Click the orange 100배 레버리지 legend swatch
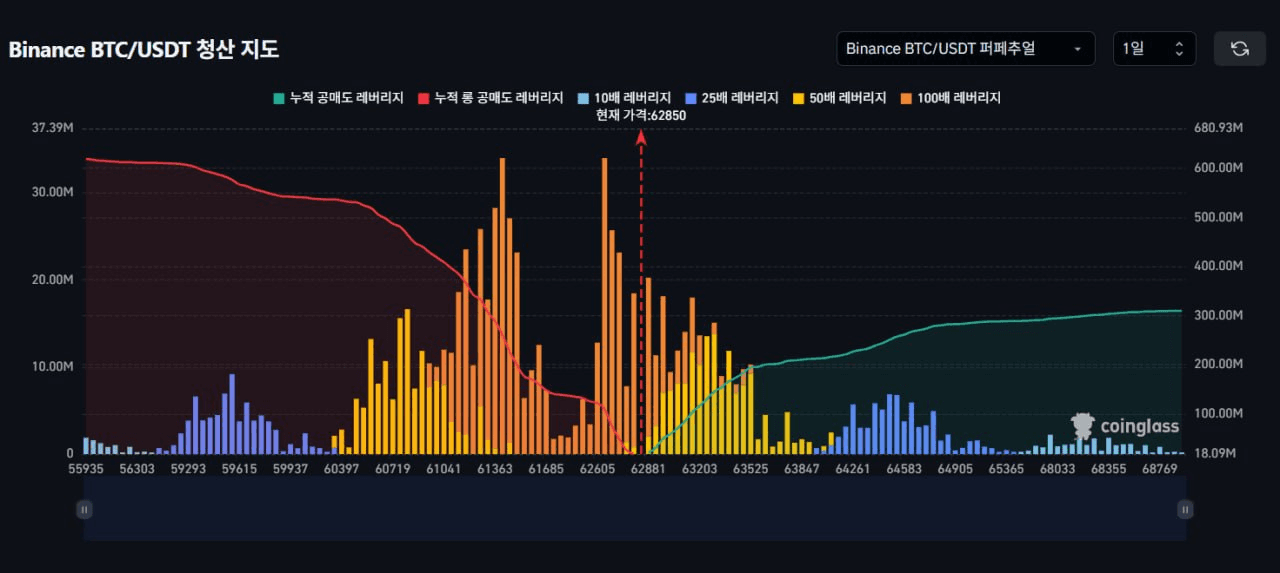Screen dimensions: 1280x573 907,98
